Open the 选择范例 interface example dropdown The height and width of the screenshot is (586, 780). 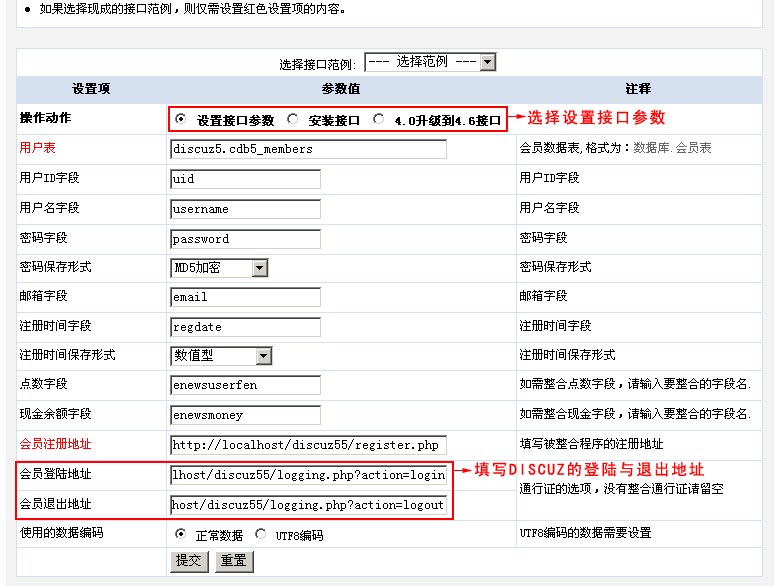430,62
